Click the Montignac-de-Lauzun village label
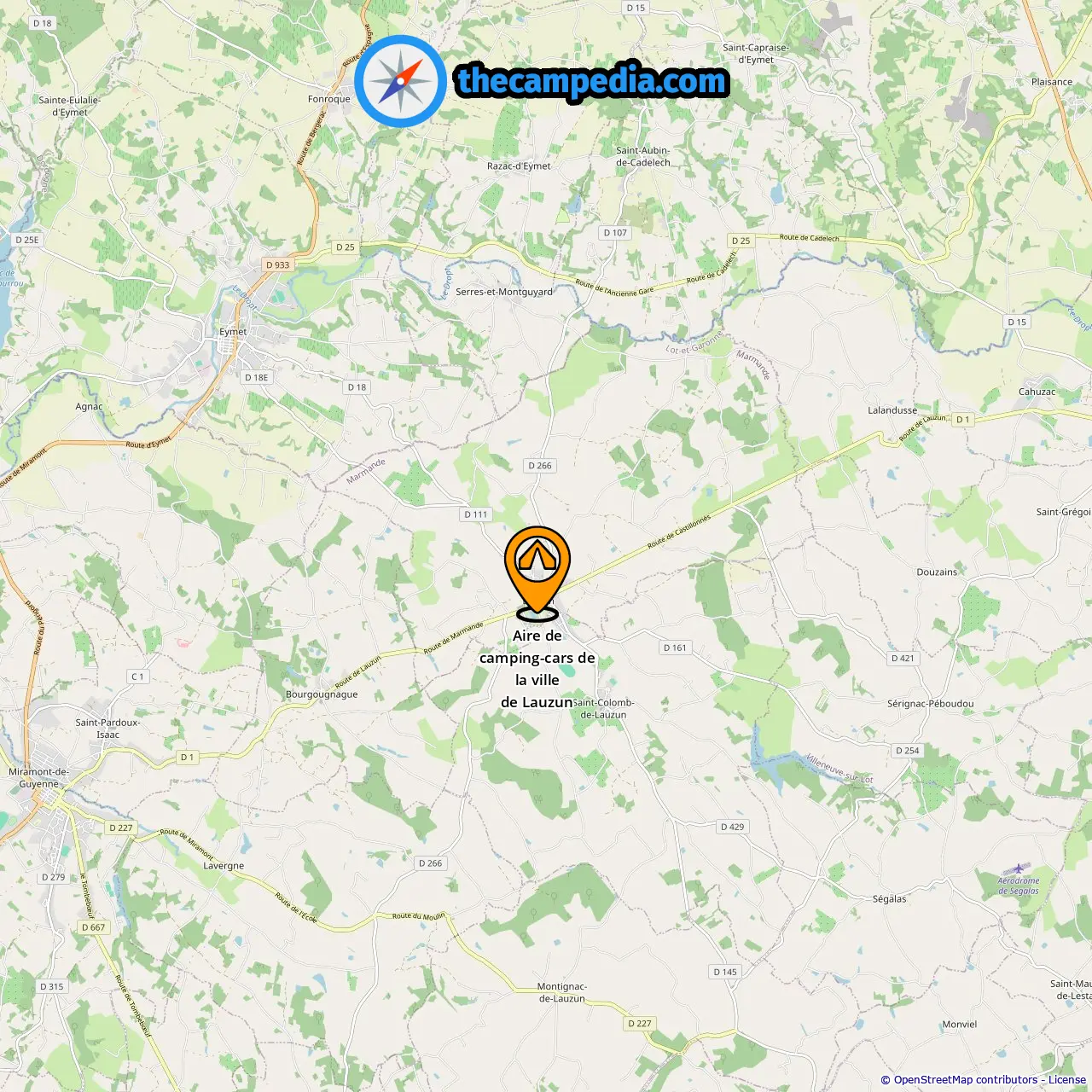This screenshot has width=1092, height=1092. click(x=562, y=992)
